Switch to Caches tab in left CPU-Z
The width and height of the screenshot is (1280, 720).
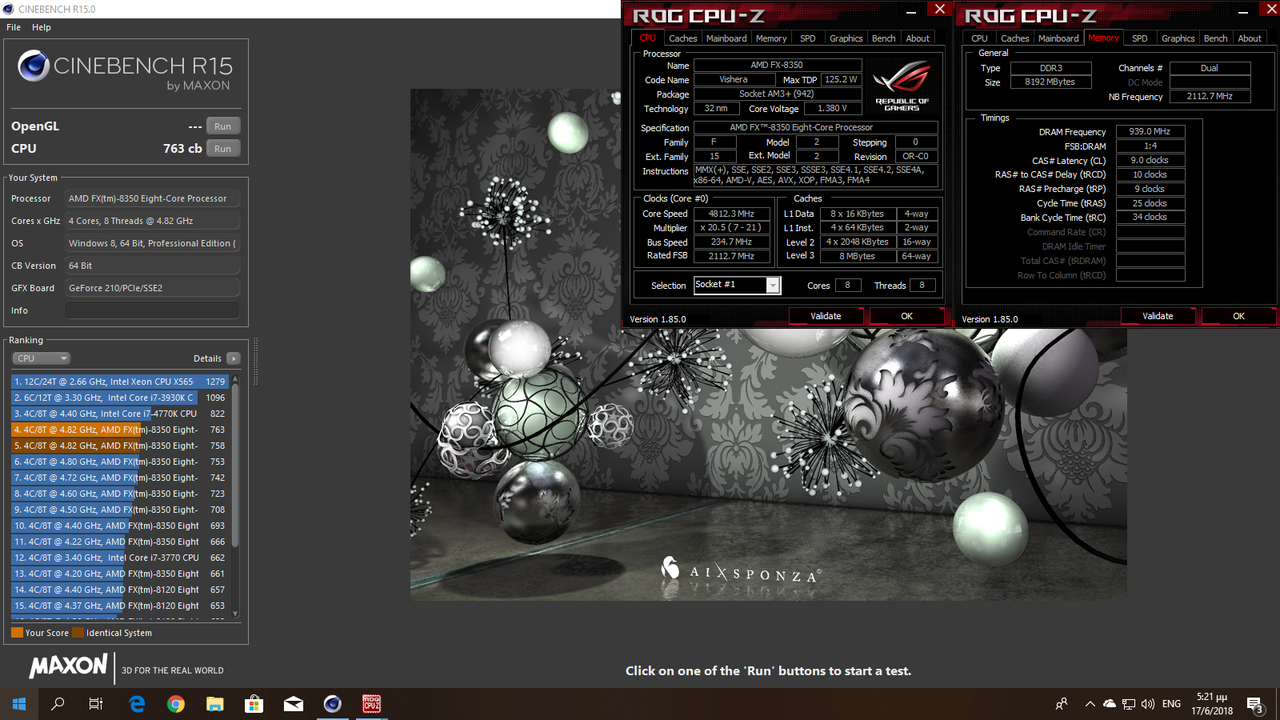(x=683, y=38)
